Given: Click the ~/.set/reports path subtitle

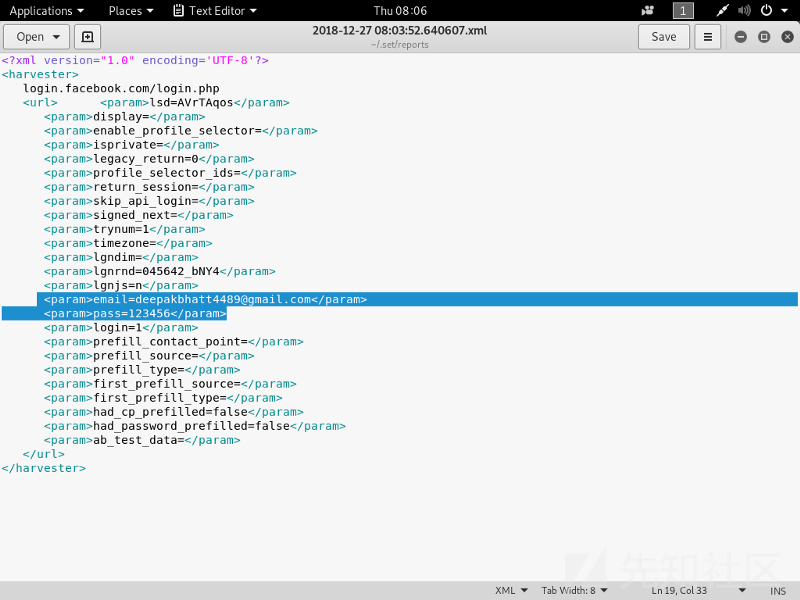Looking at the screenshot, I should pyautogui.click(x=399, y=45).
